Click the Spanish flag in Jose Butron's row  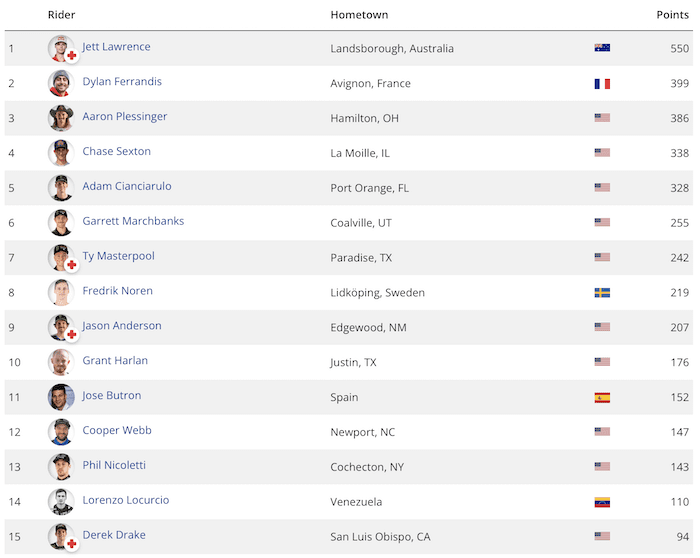pyautogui.click(x=602, y=397)
